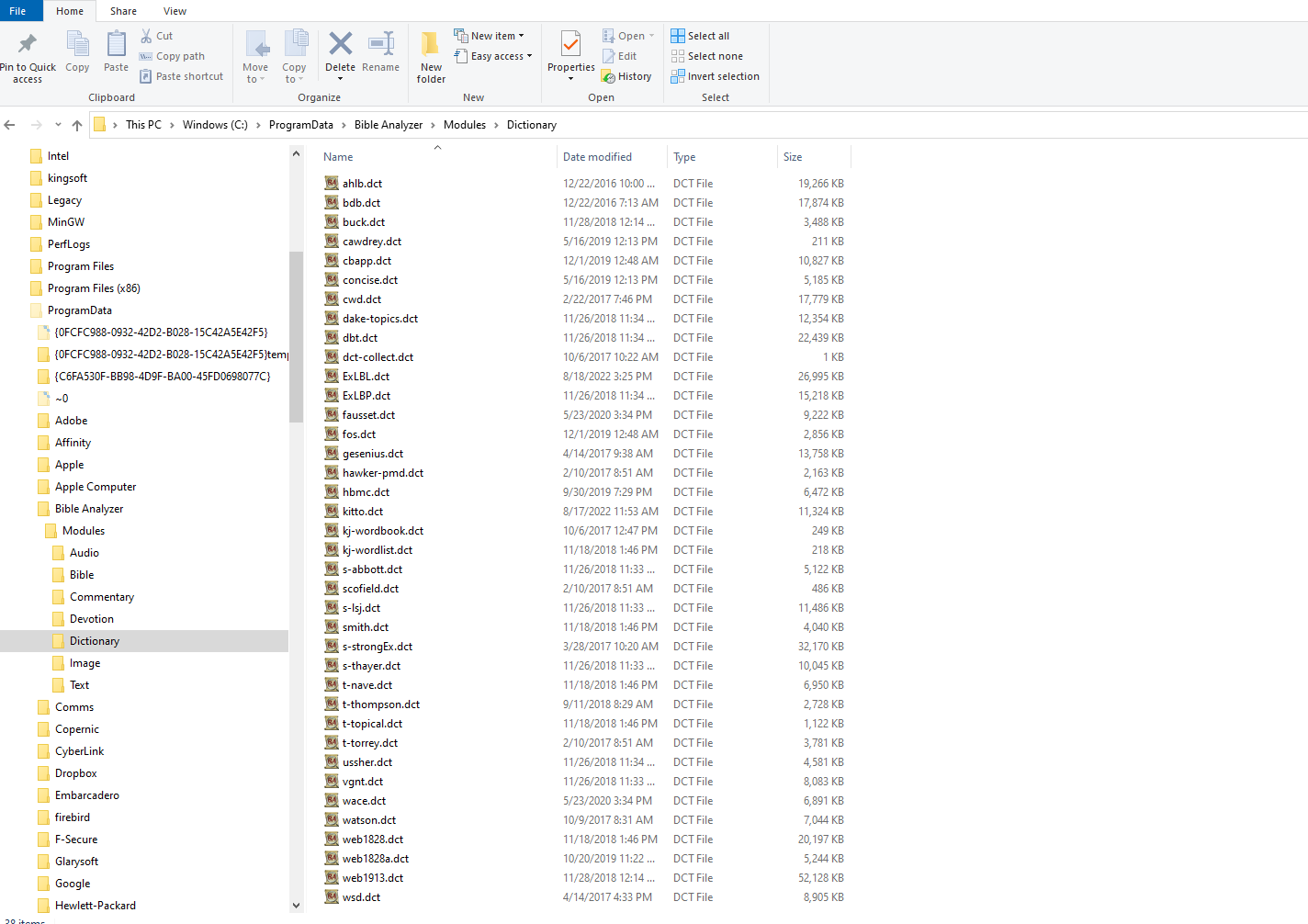Click the Properties checkmark icon

570,43
